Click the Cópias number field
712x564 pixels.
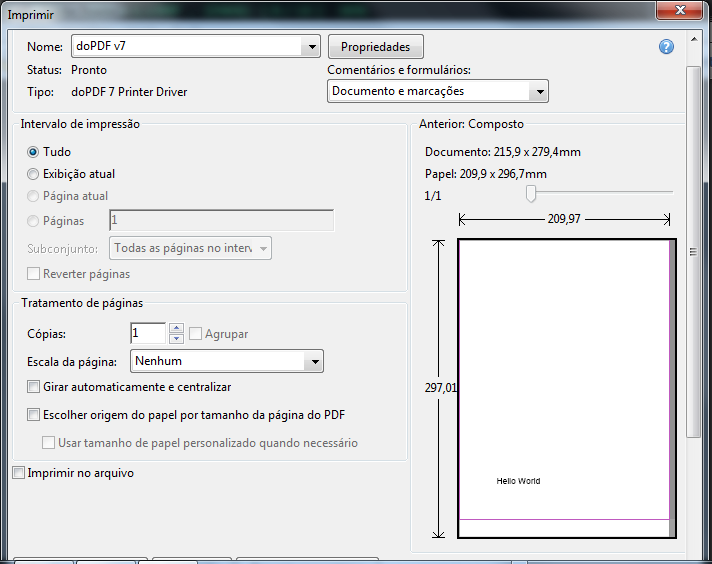click(148, 333)
